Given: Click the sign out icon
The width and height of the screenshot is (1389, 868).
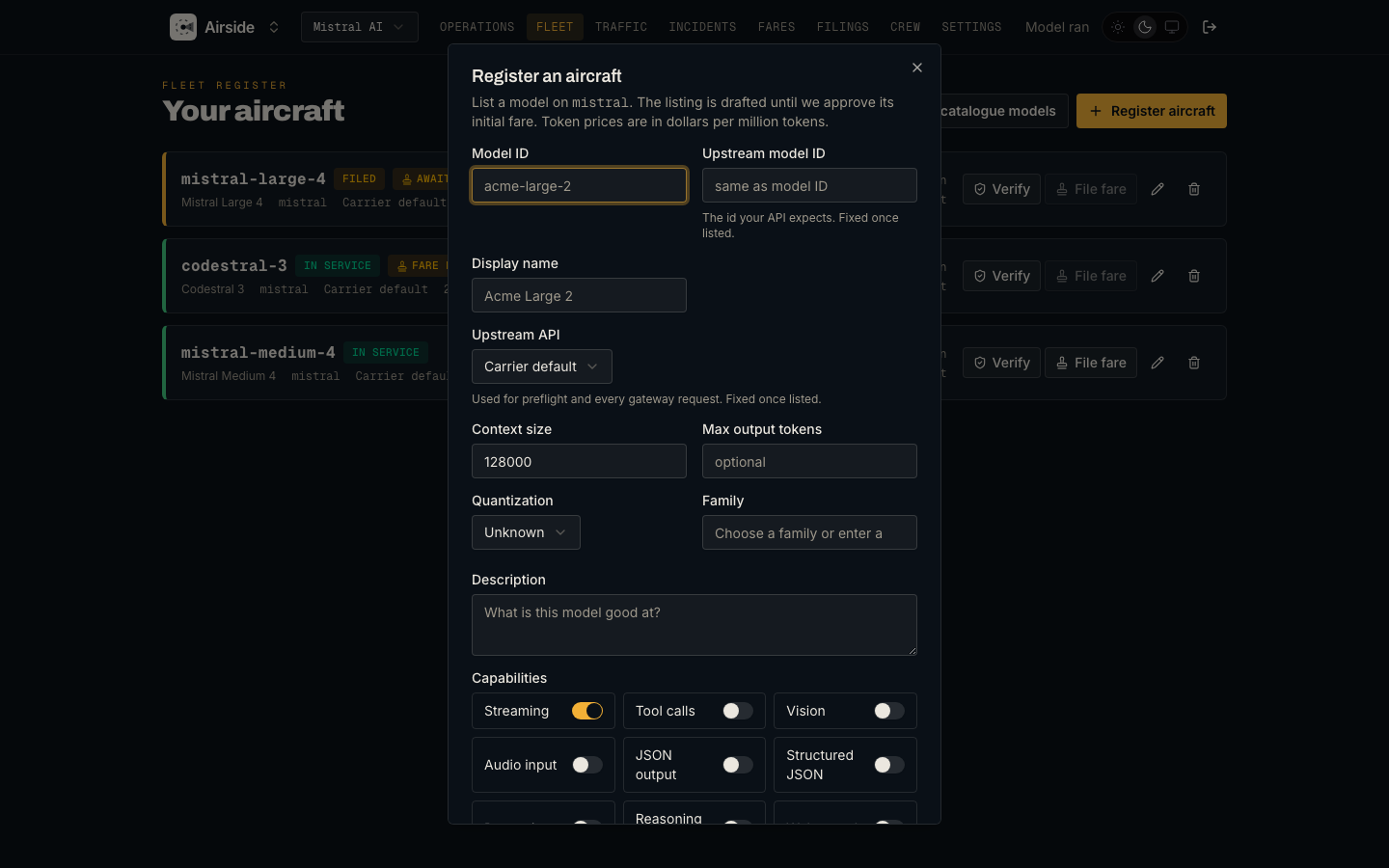Looking at the screenshot, I should click(1210, 27).
